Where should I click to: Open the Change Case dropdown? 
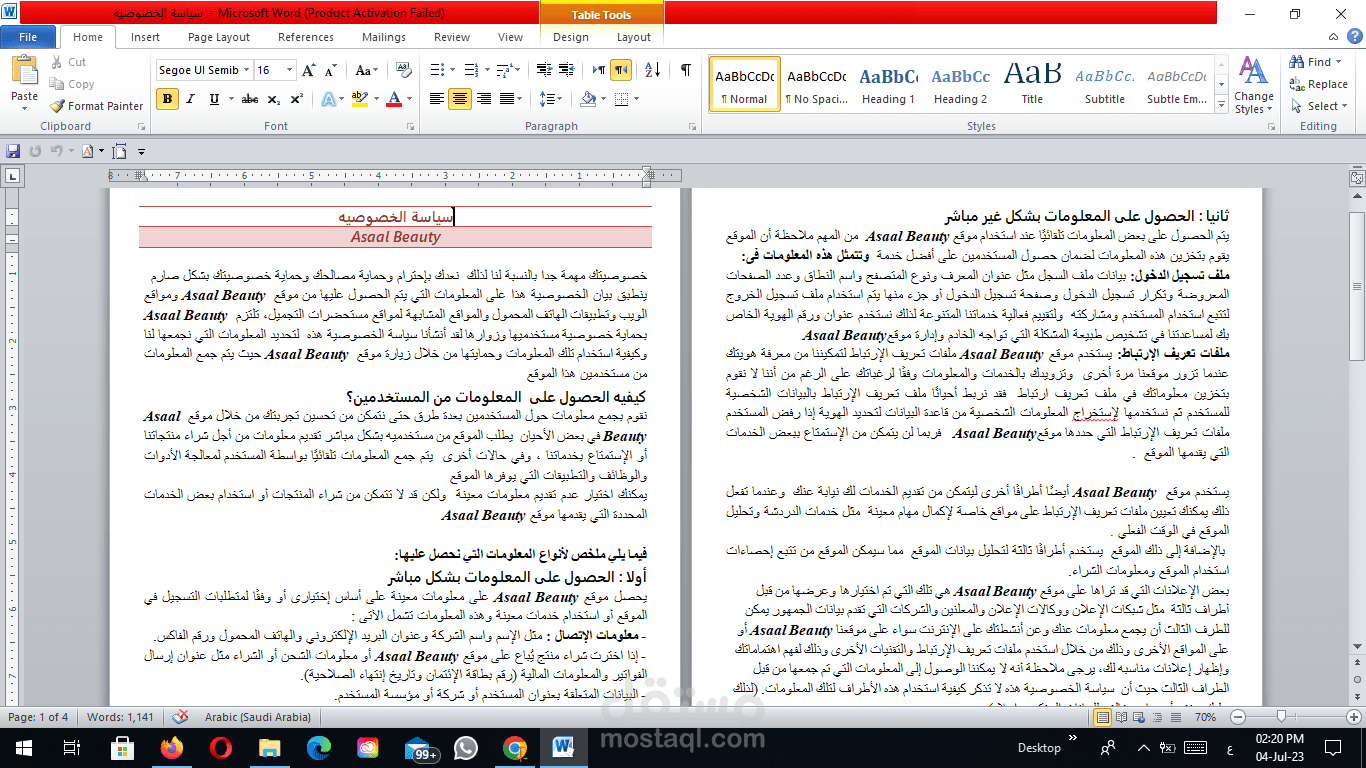click(x=366, y=70)
